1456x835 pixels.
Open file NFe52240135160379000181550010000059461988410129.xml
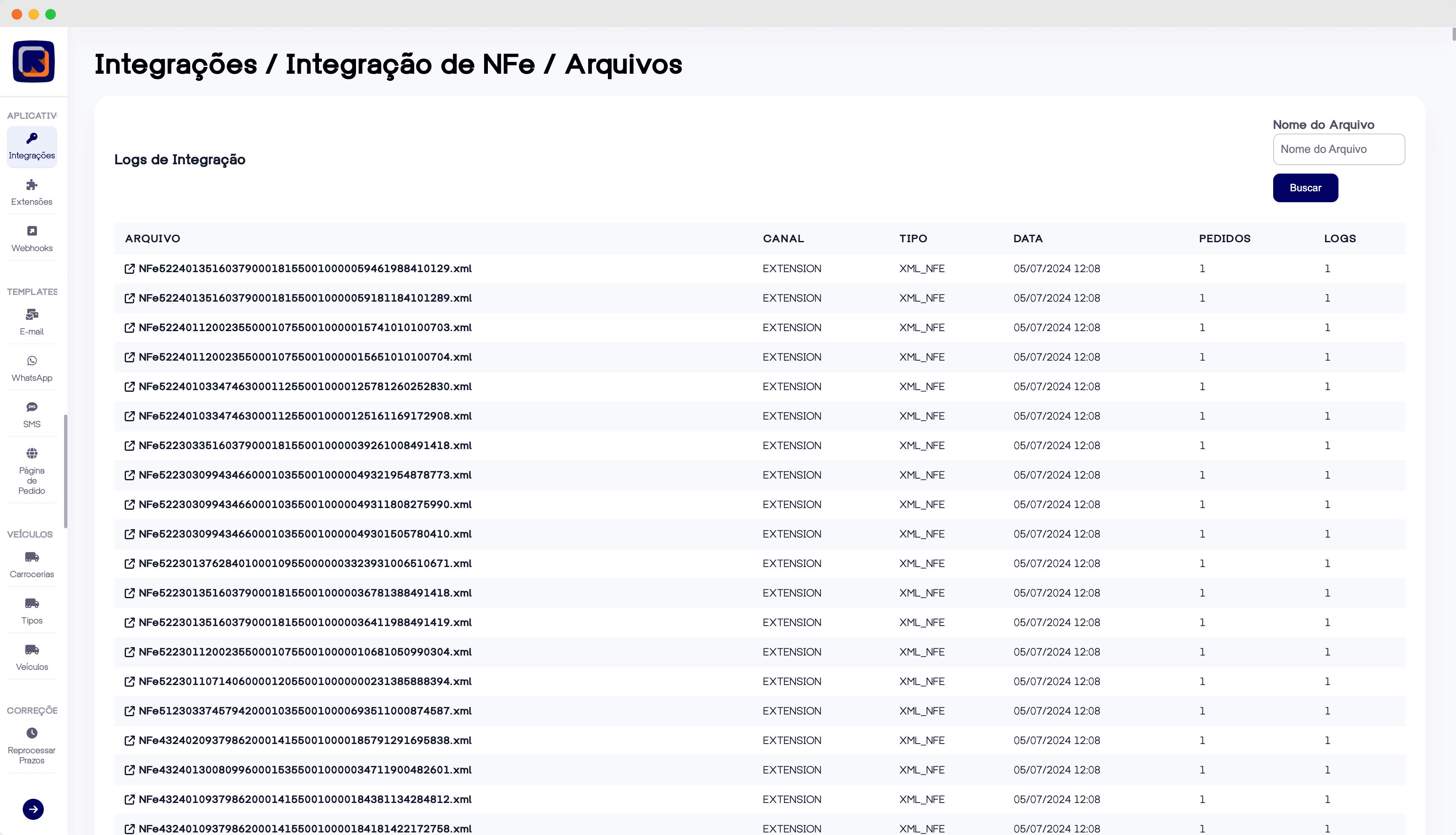305,268
